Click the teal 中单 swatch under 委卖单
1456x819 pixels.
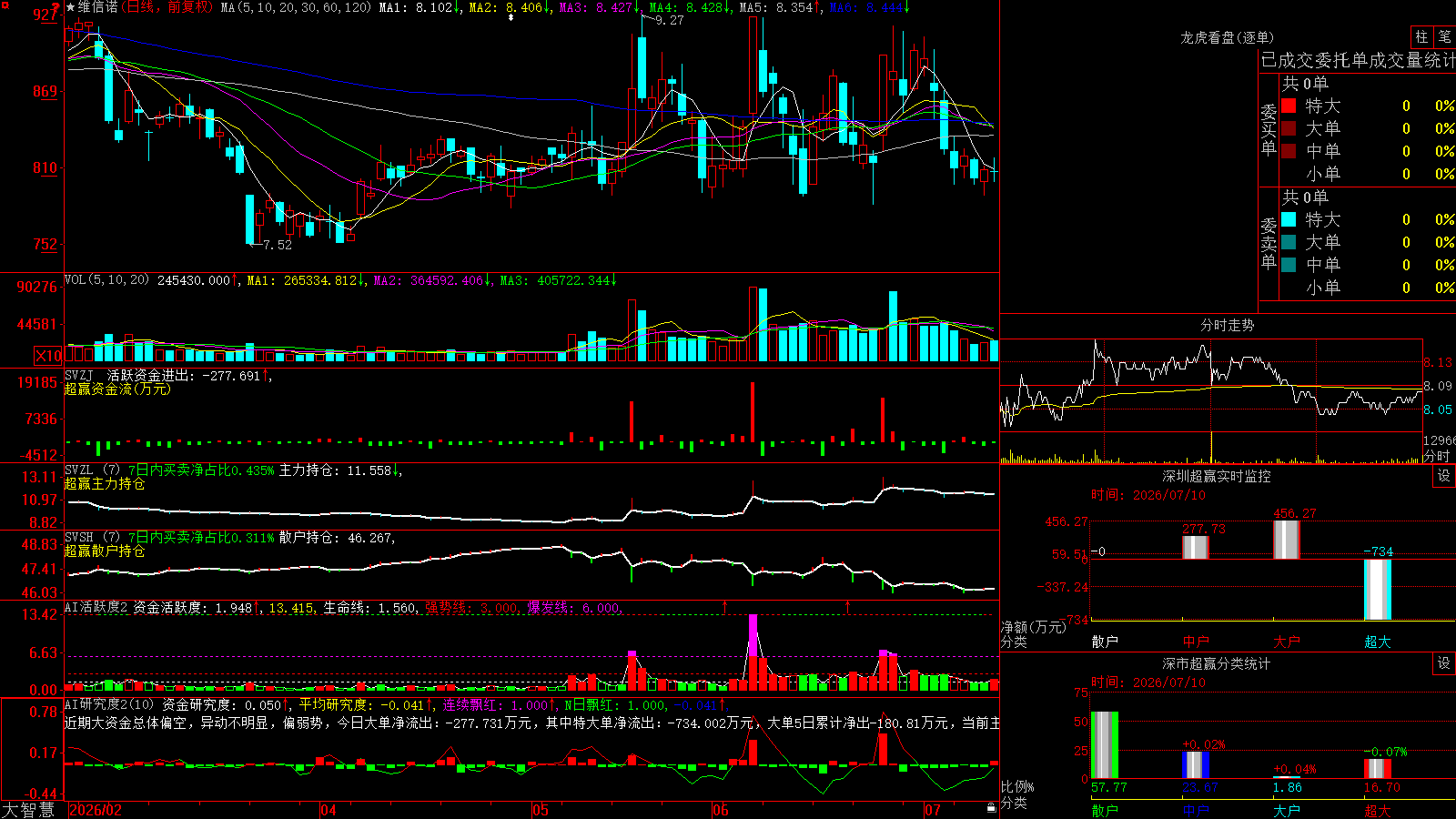click(1289, 265)
